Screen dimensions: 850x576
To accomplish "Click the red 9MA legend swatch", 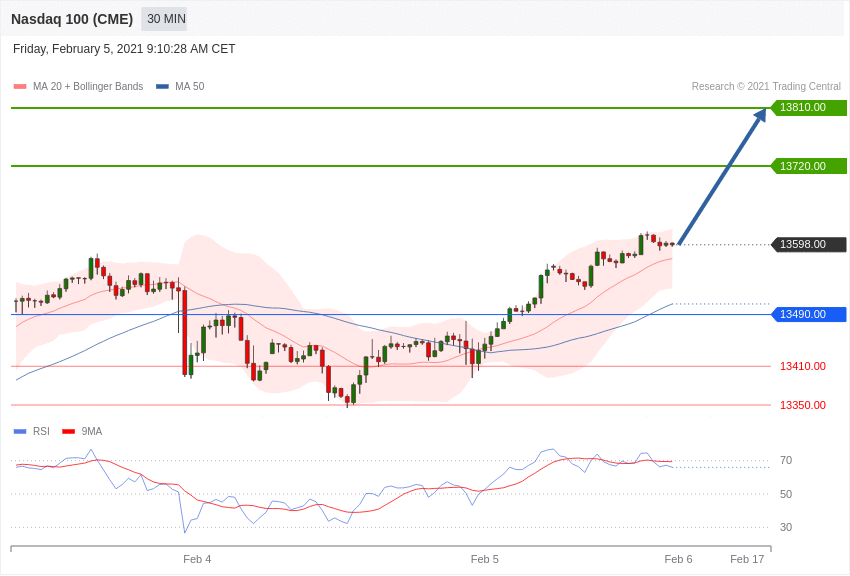I will point(68,431).
